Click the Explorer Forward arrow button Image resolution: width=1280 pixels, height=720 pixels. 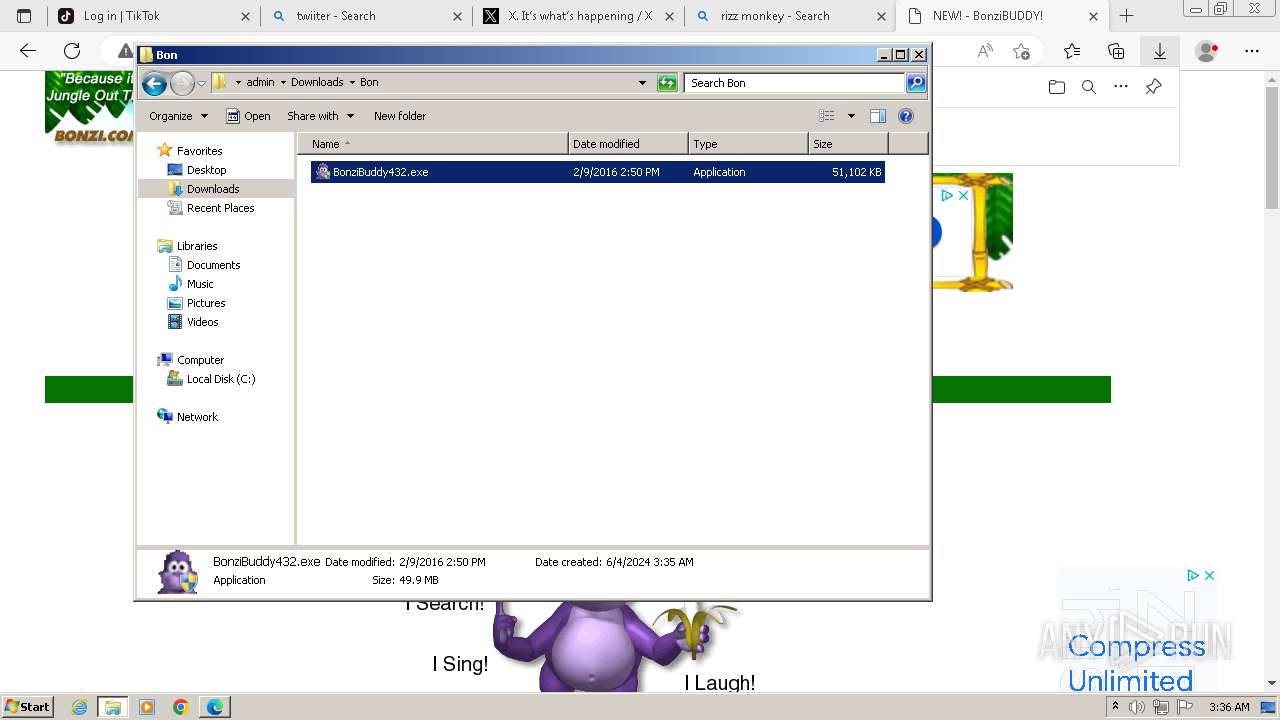pos(182,84)
